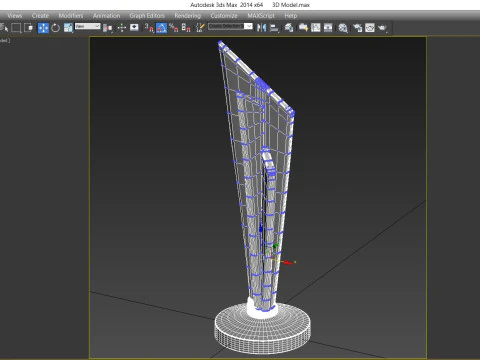Click the Use Pivot Point Center icon
The image size is (480, 360).
pyautogui.click(x=107, y=28)
